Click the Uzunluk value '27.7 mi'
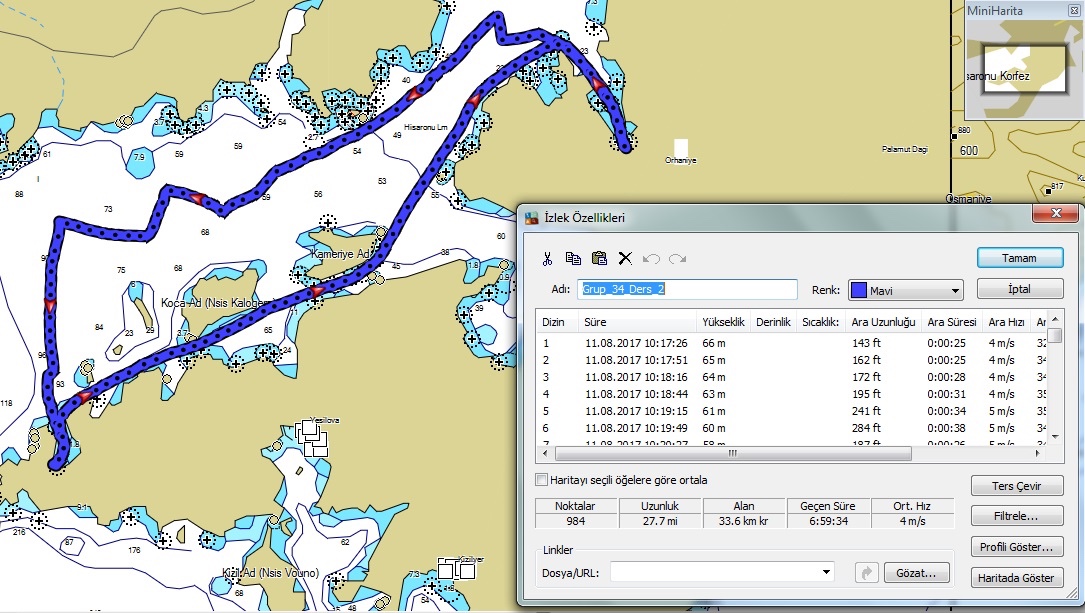This screenshot has width=1085, height=613. click(660, 521)
